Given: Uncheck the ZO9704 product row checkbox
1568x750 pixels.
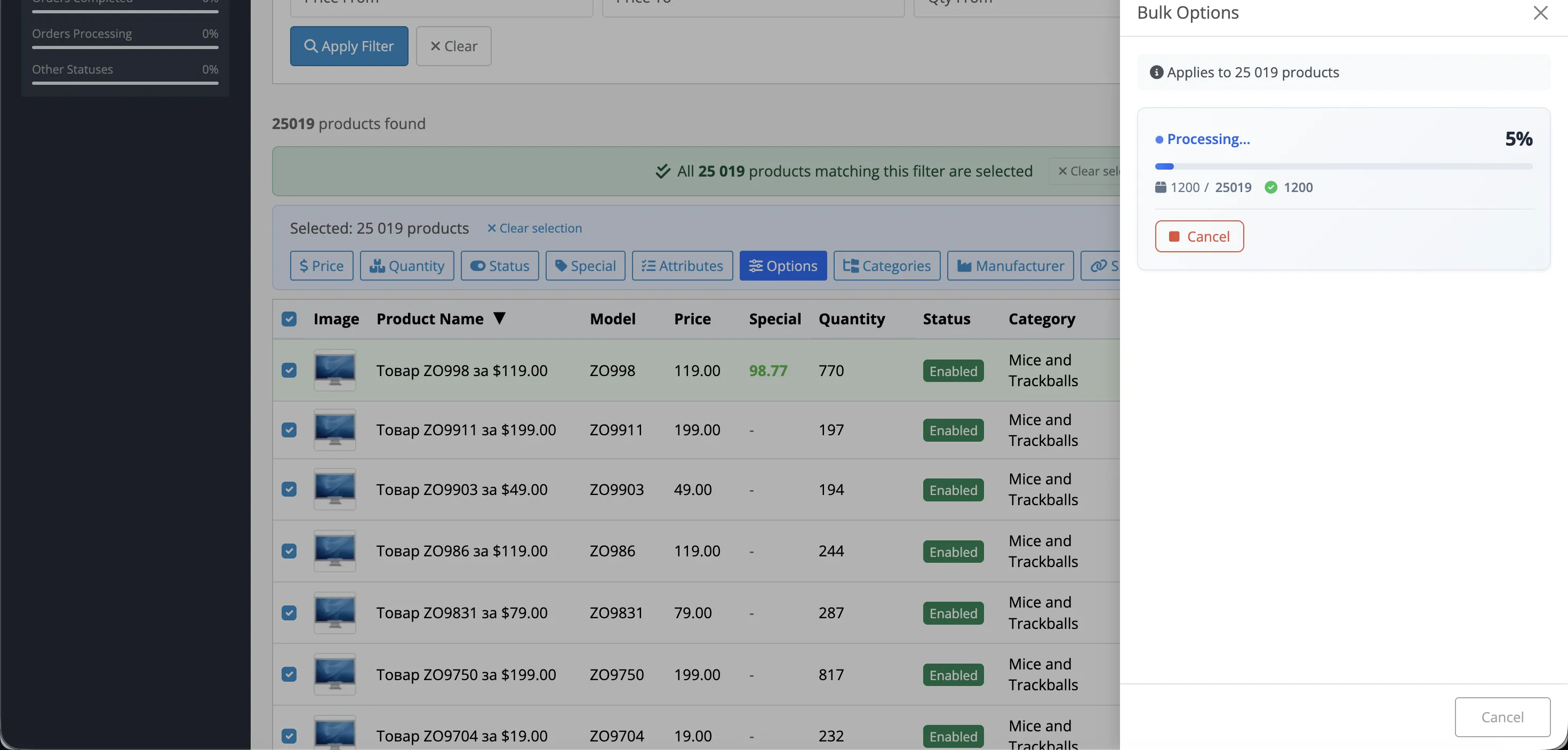Looking at the screenshot, I should [289, 736].
